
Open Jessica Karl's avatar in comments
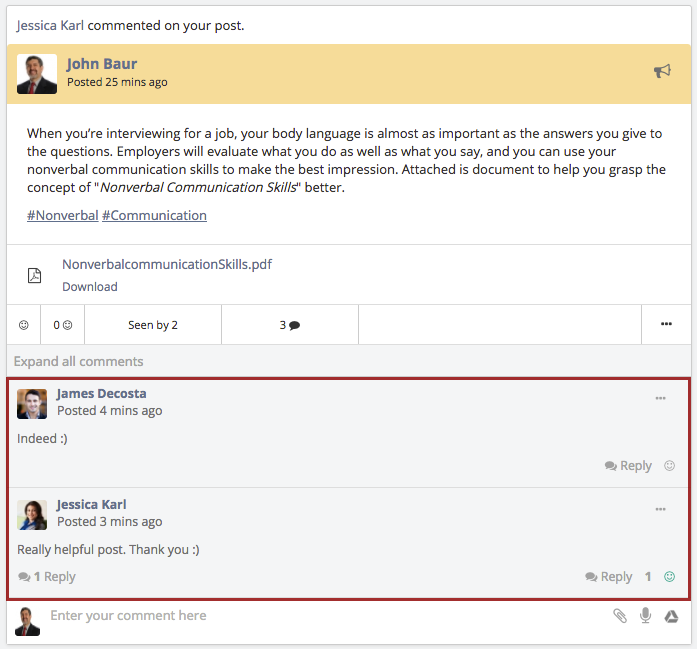tap(32, 515)
